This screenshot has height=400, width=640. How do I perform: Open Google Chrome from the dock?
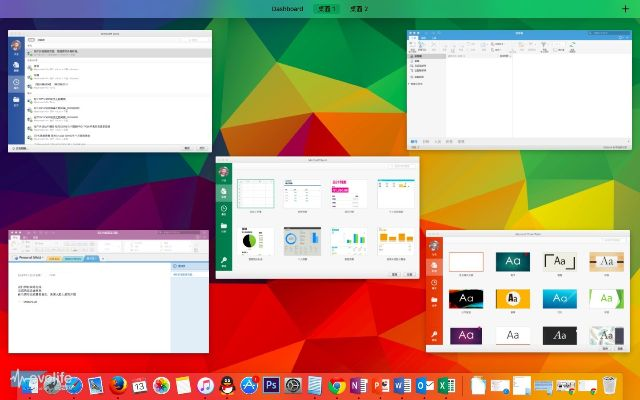point(338,385)
